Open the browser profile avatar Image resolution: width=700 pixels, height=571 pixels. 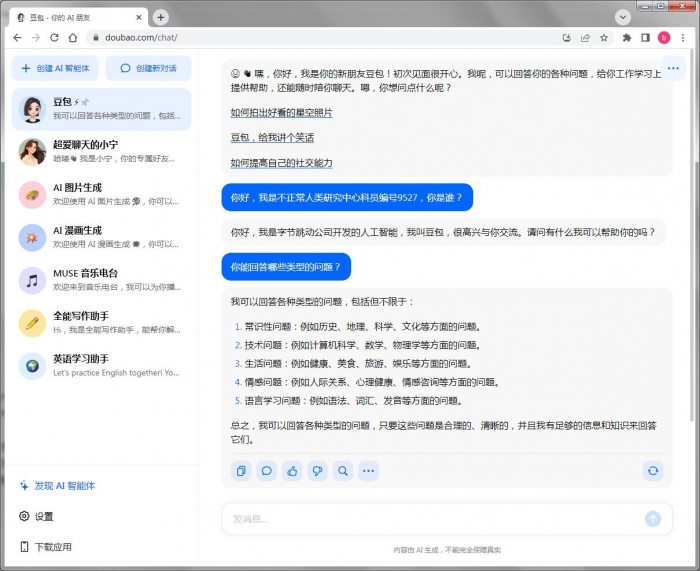[664, 38]
